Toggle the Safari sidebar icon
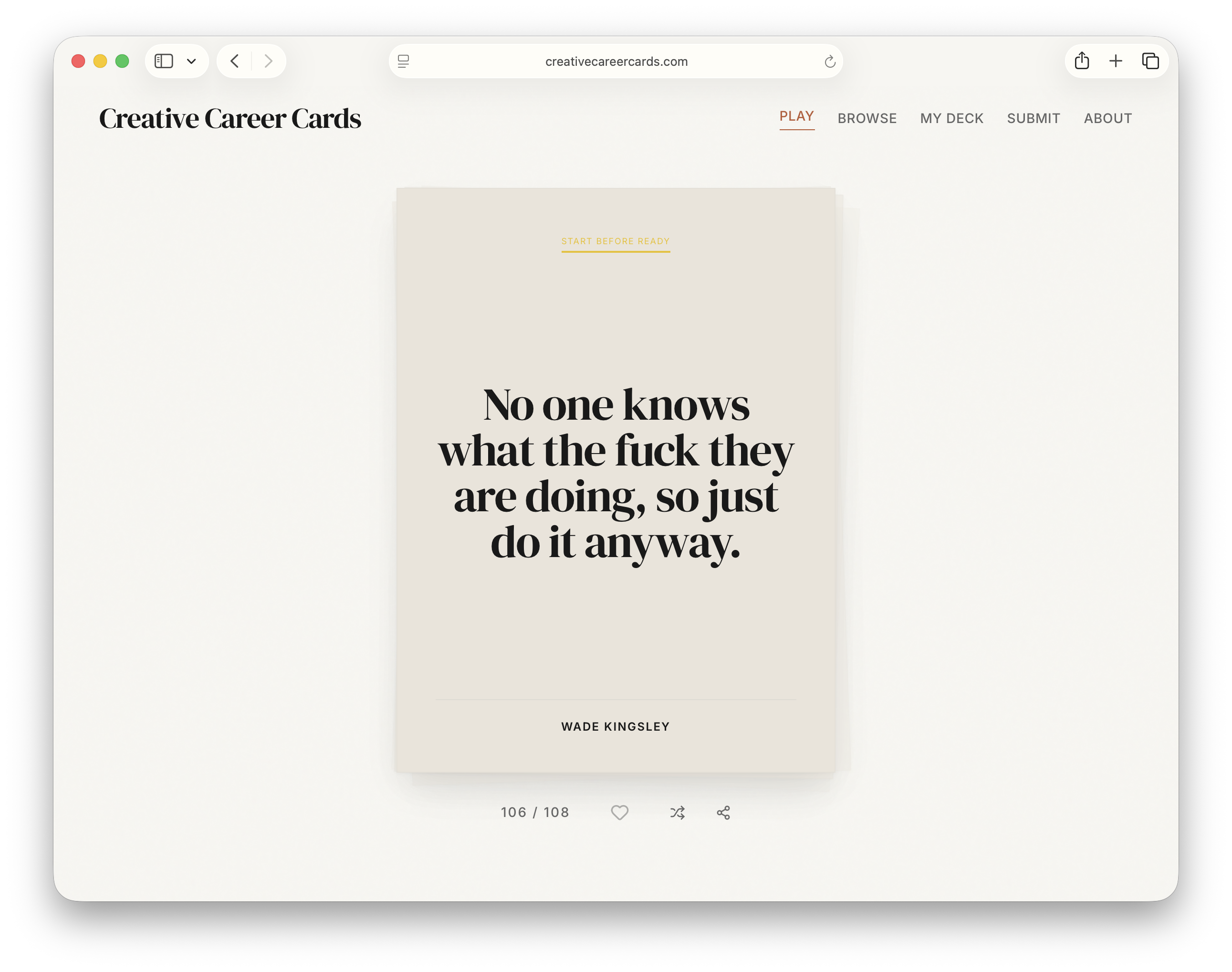 pos(164,61)
